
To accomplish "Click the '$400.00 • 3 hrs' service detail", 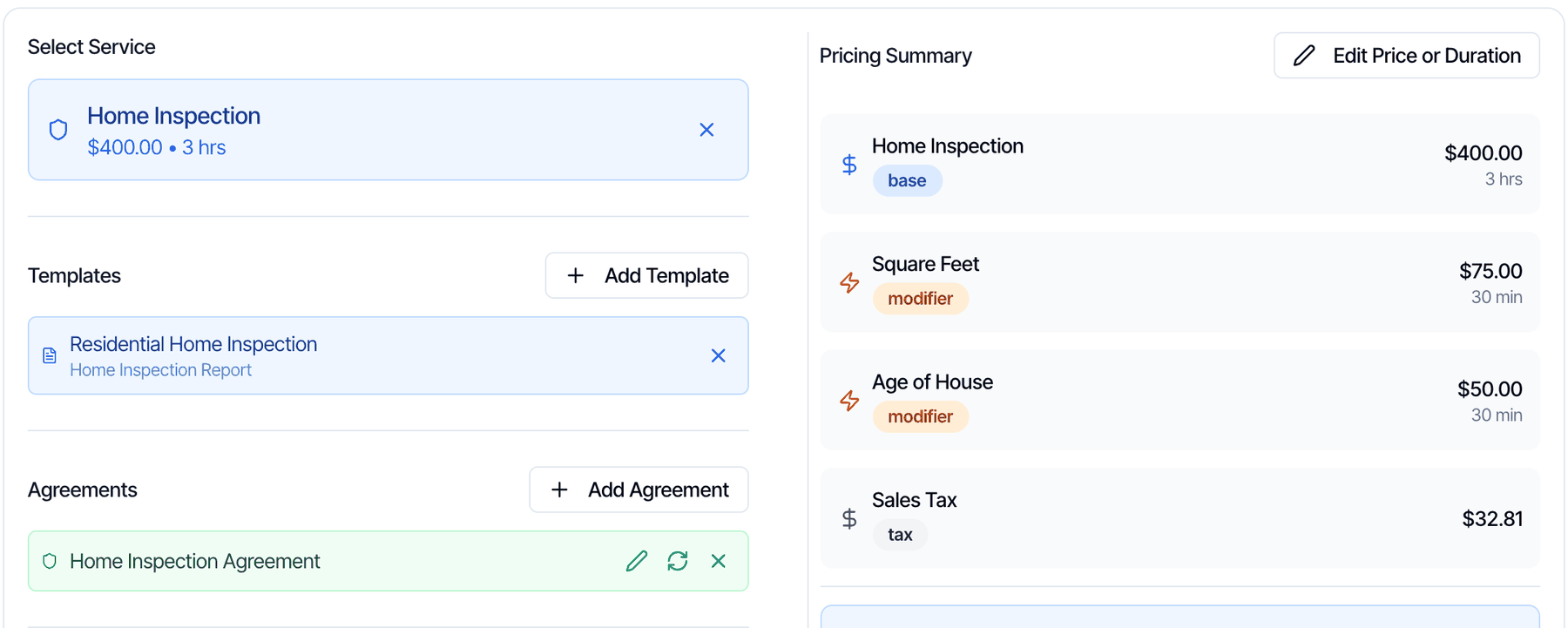I will pyautogui.click(x=157, y=147).
